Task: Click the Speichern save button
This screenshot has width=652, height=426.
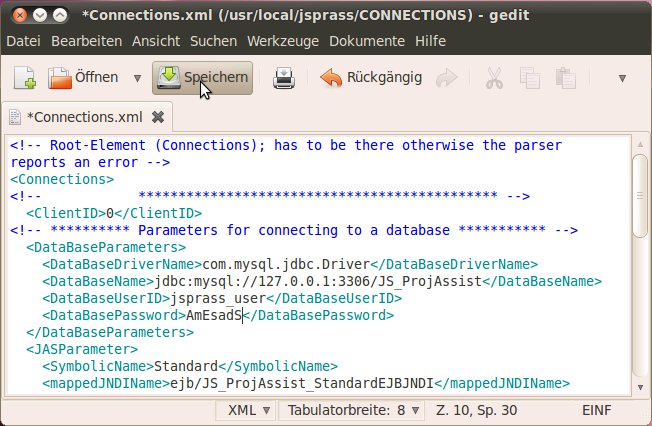Action: coord(202,78)
